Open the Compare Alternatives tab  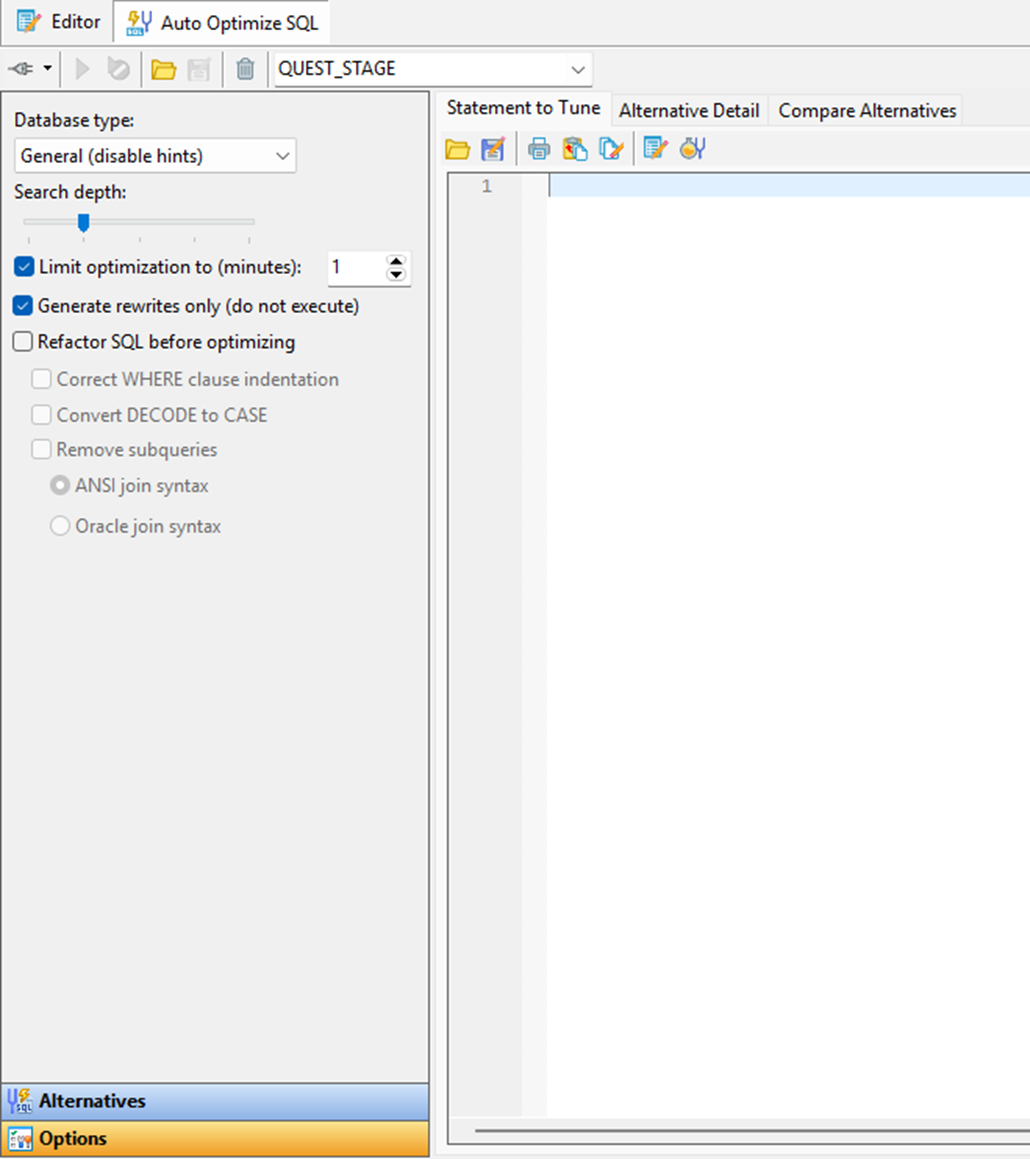(867, 111)
